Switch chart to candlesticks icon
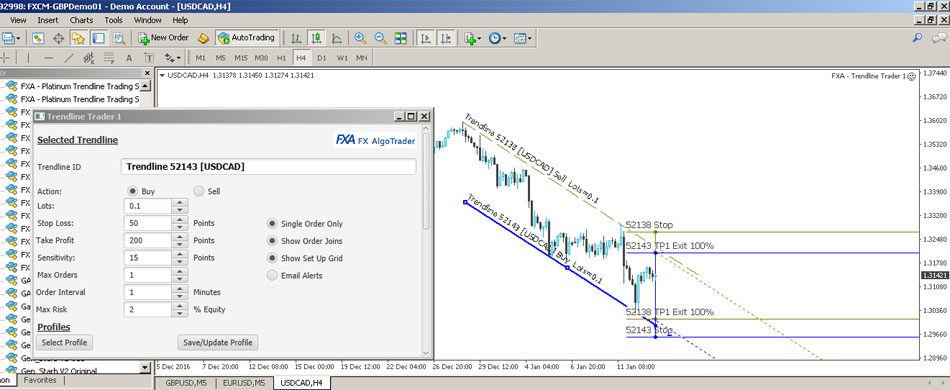 tap(316, 38)
